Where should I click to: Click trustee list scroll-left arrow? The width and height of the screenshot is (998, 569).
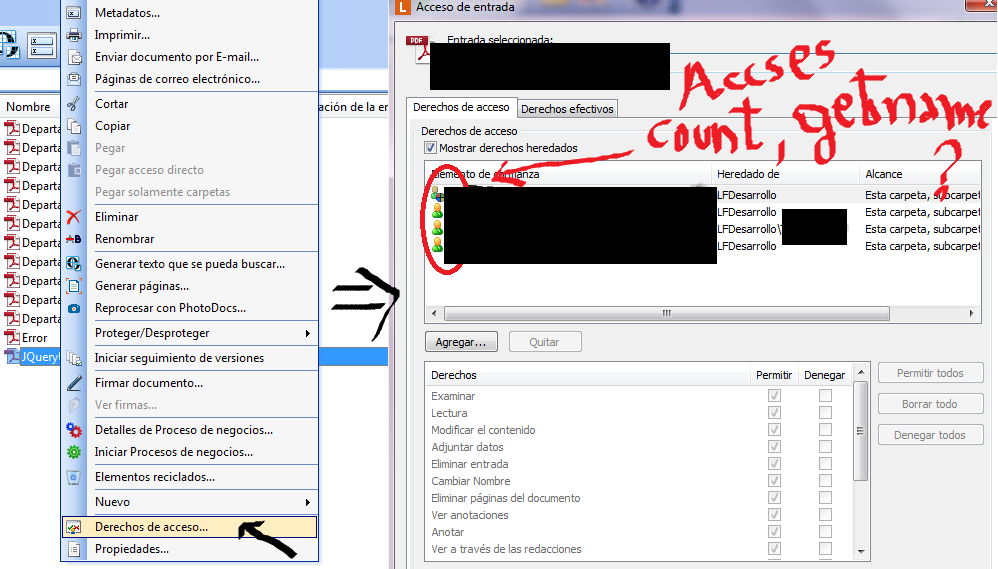pyautogui.click(x=434, y=313)
